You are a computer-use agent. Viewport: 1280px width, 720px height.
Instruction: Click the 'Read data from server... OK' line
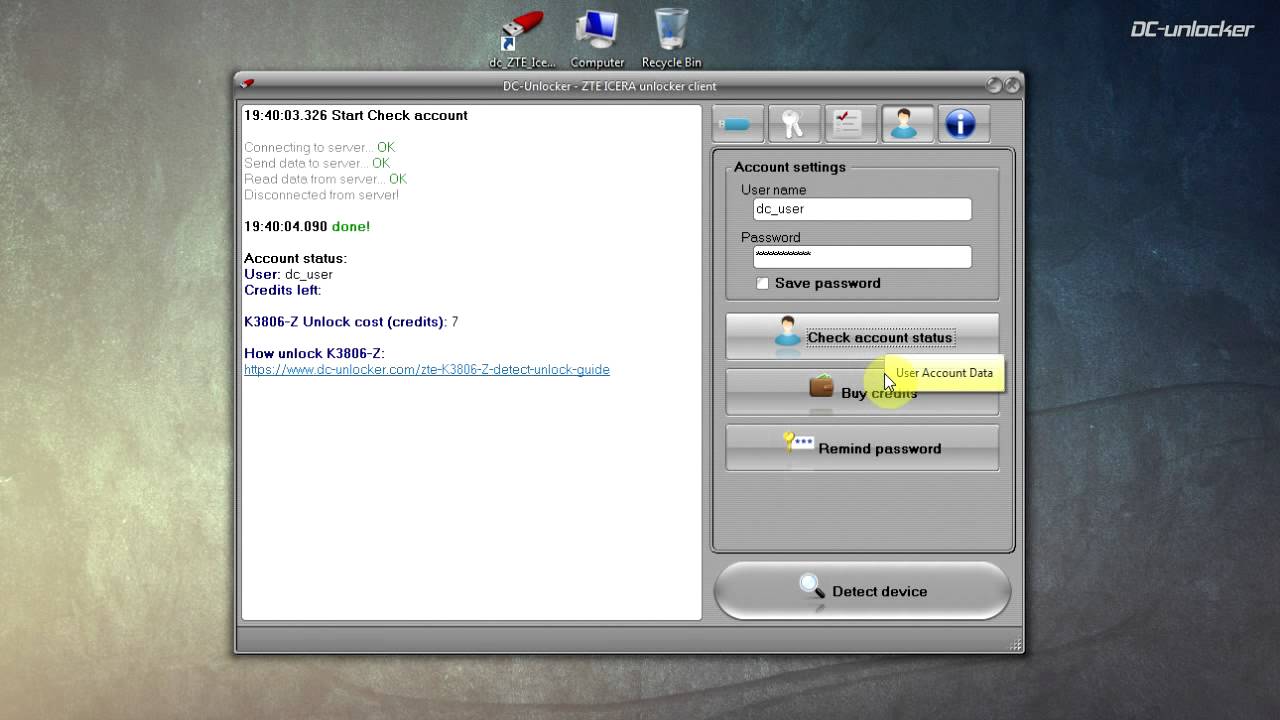point(326,179)
